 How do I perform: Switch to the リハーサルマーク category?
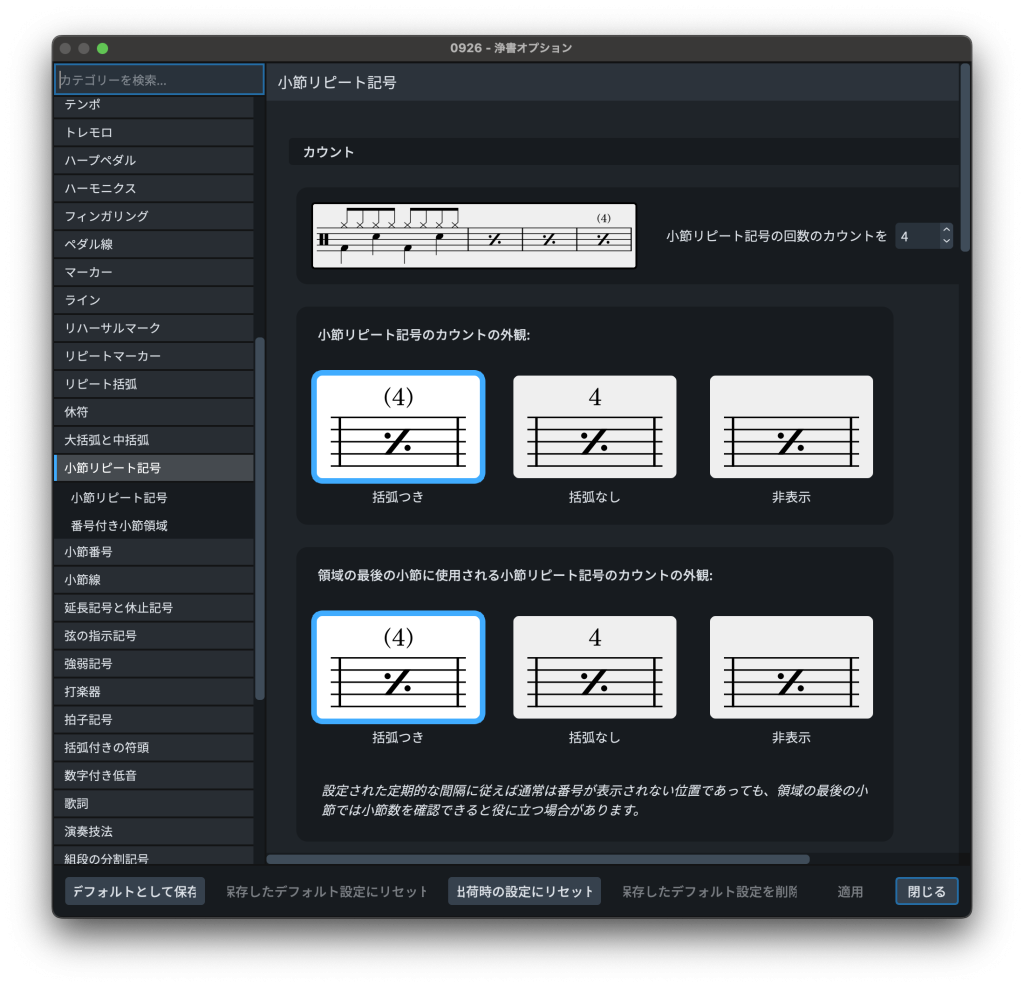[112, 328]
